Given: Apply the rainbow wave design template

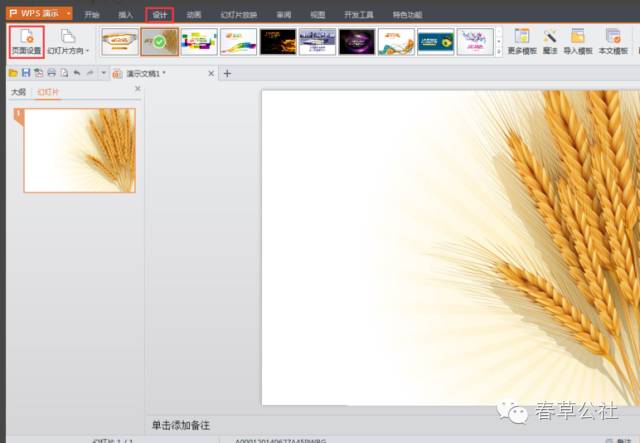Looking at the screenshot, I should [x=238, y=42].
